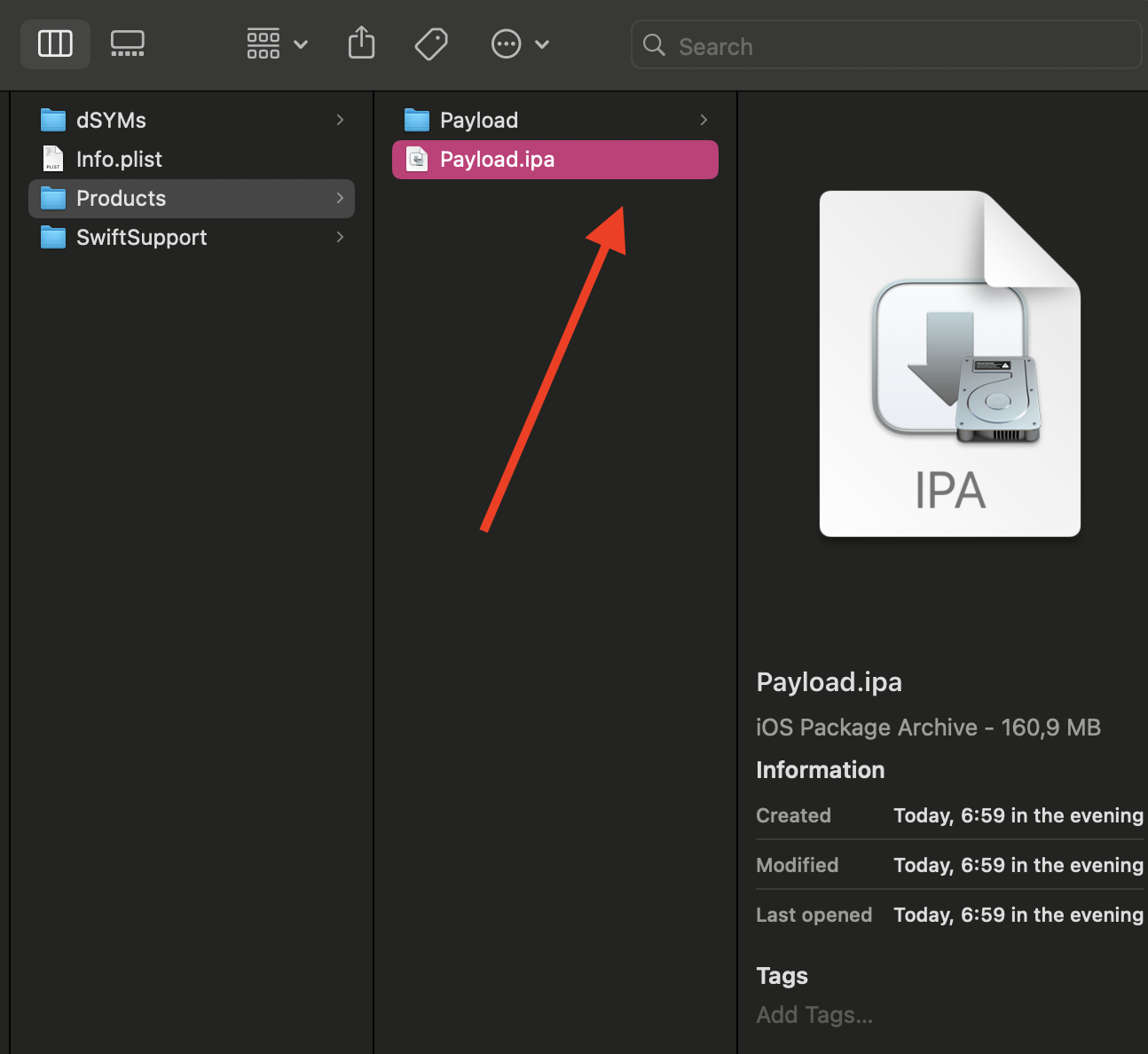Screen dimensions: 1148x1054
Task: Click the Tags section heading
Action: point(782,976)
